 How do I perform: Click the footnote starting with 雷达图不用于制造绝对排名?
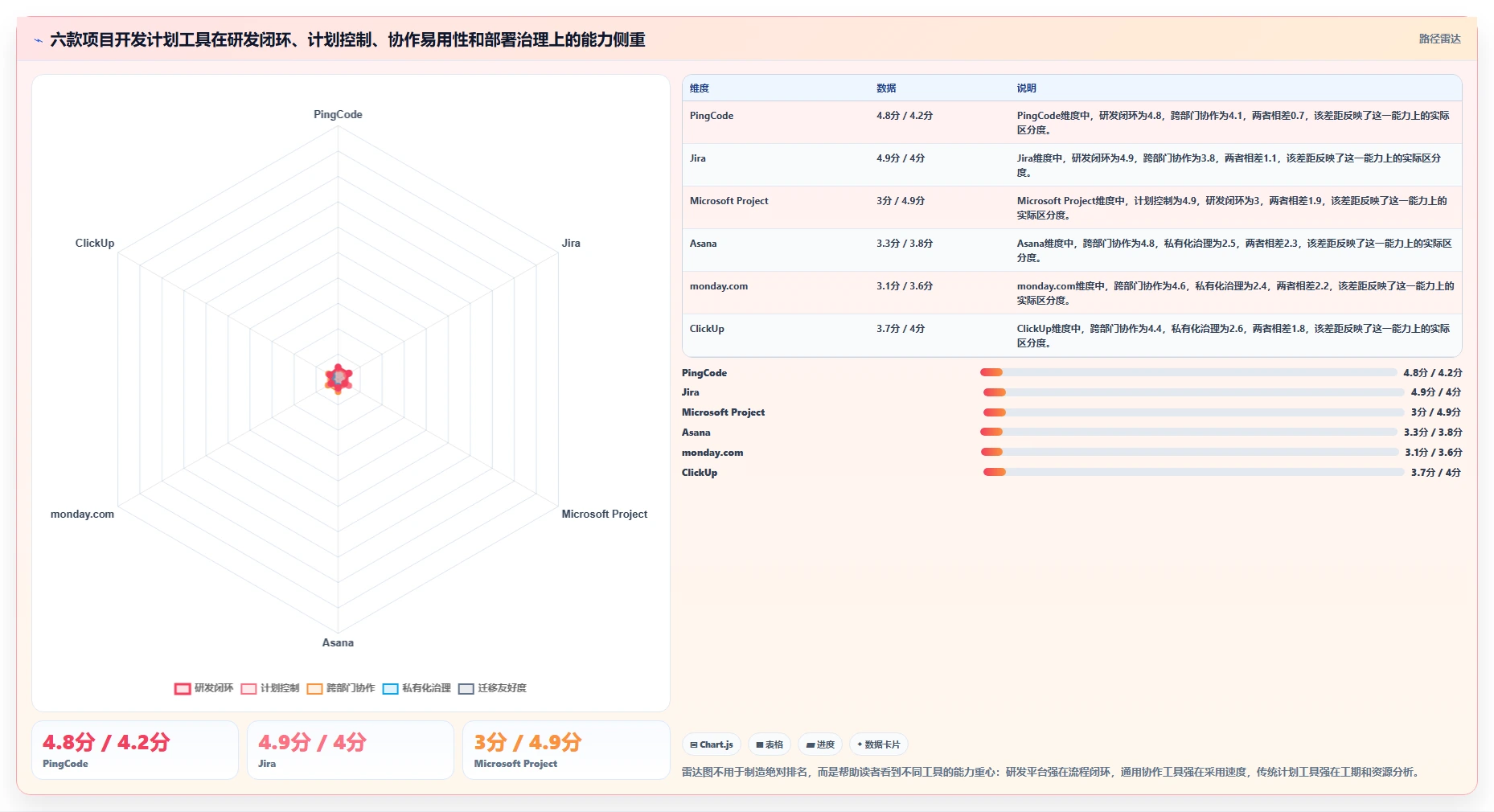(1053, 772)
